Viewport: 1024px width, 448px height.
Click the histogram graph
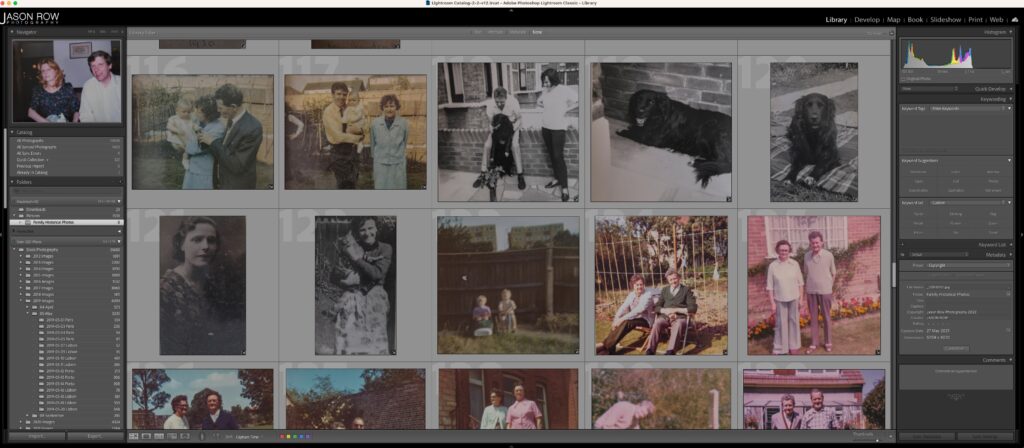pos(956,54)
